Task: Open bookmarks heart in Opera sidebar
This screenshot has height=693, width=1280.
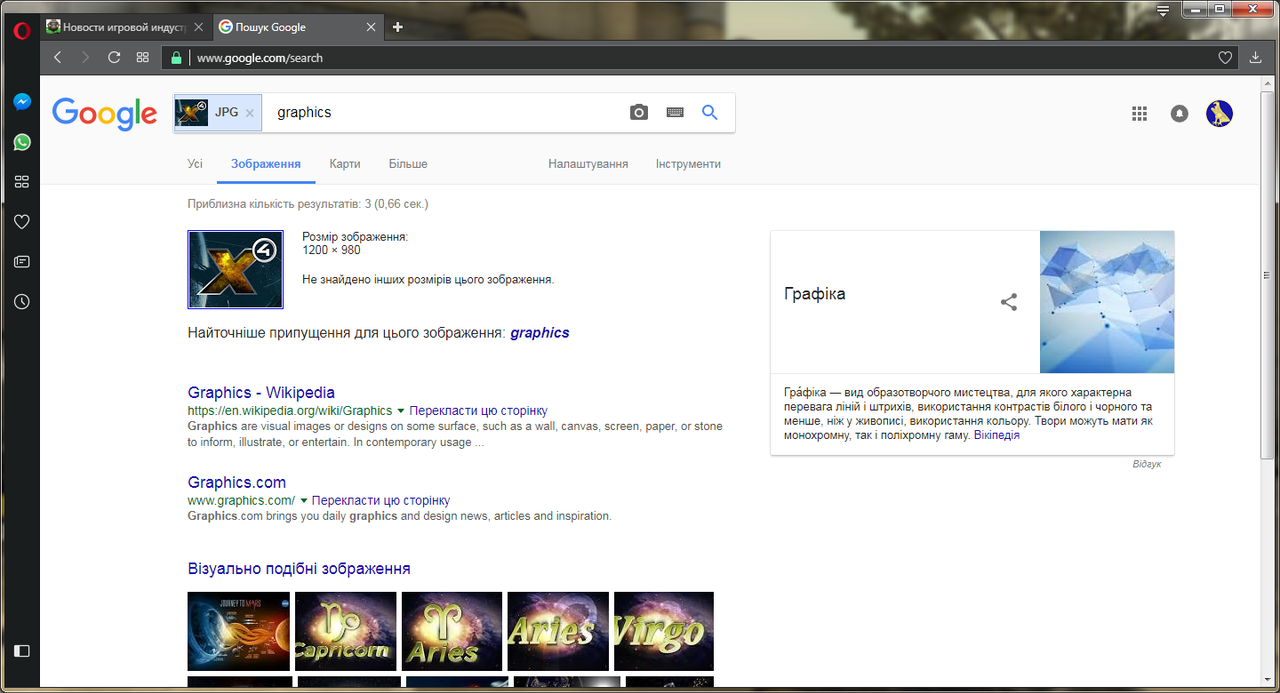Action: (21, 222)
